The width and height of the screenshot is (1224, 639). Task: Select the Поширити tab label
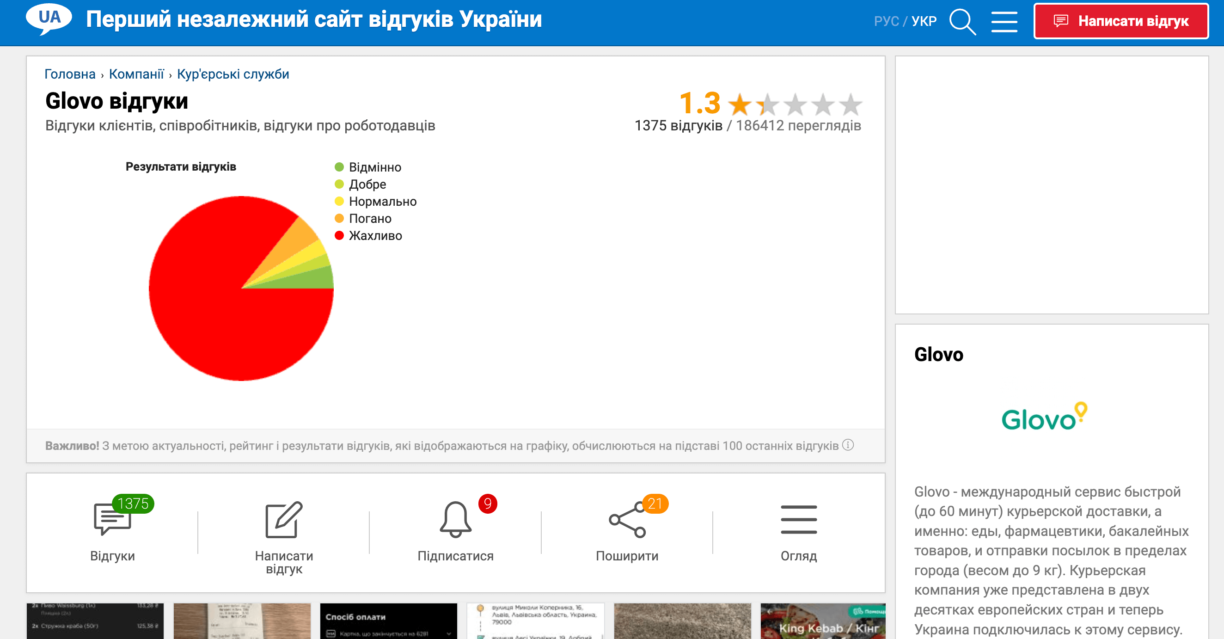(x=627, y=556)
